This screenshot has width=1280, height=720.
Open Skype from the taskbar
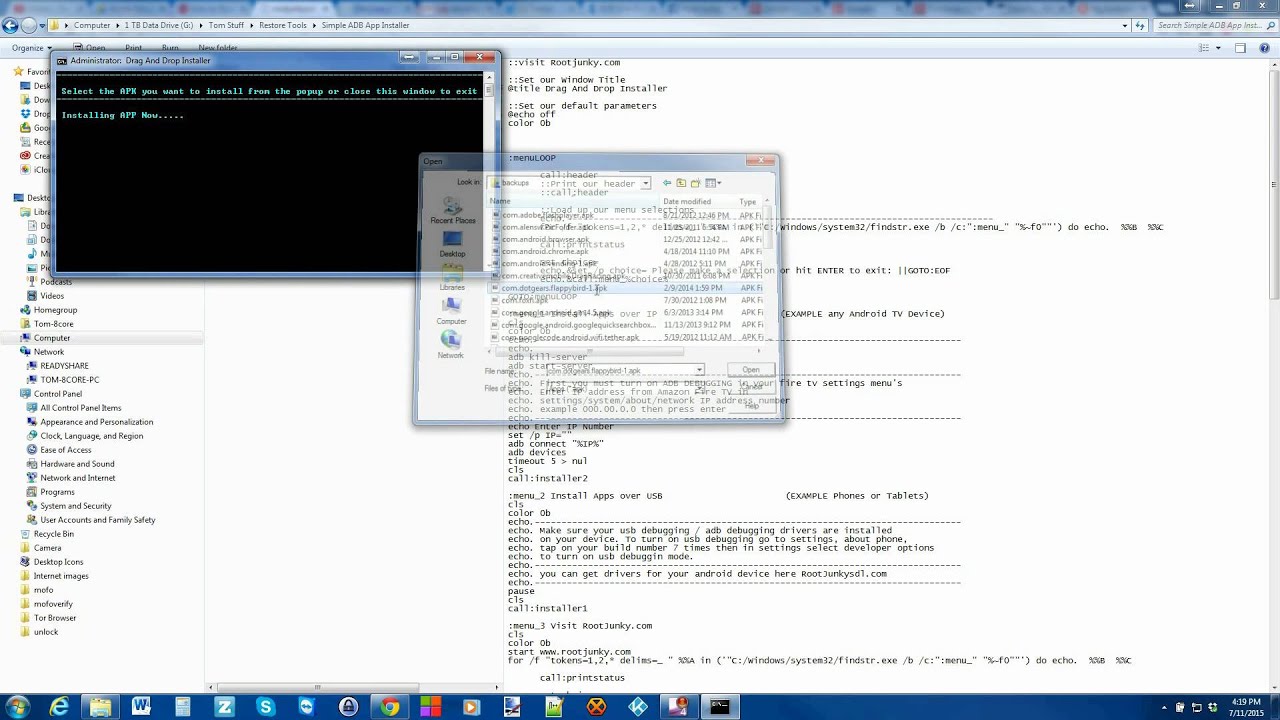pos(265,707)
